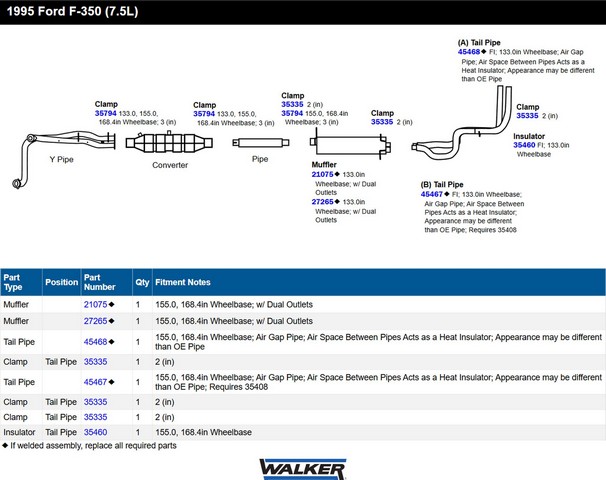Open (A) Tail Pipe part 45468 in diagram
Image resolution: width=606 pixels, height=480 pixels.
coord(469,52)
